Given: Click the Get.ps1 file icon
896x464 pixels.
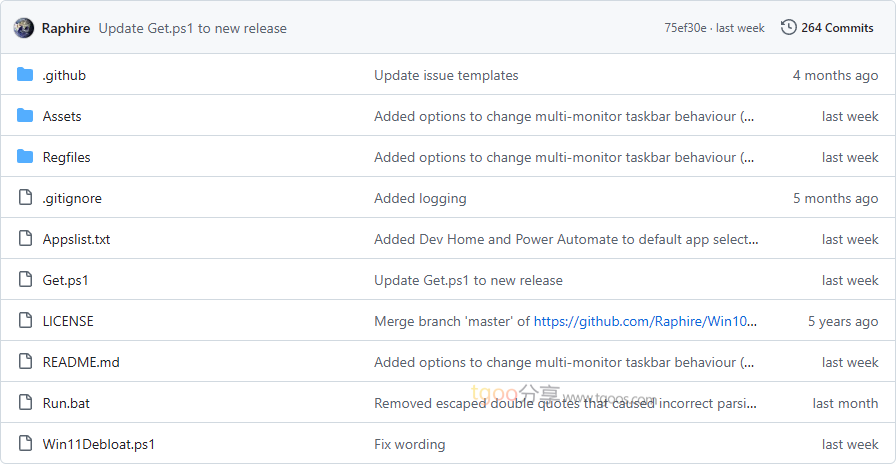Looking at the screenshot, I should [25, 280].
